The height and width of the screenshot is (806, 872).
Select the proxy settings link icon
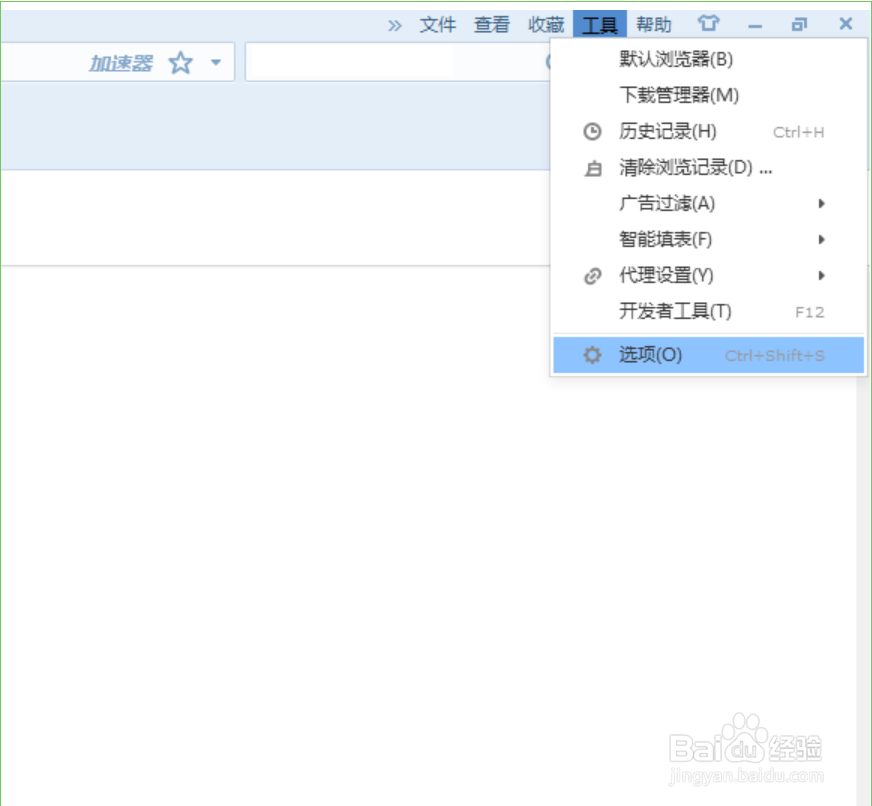592,275
